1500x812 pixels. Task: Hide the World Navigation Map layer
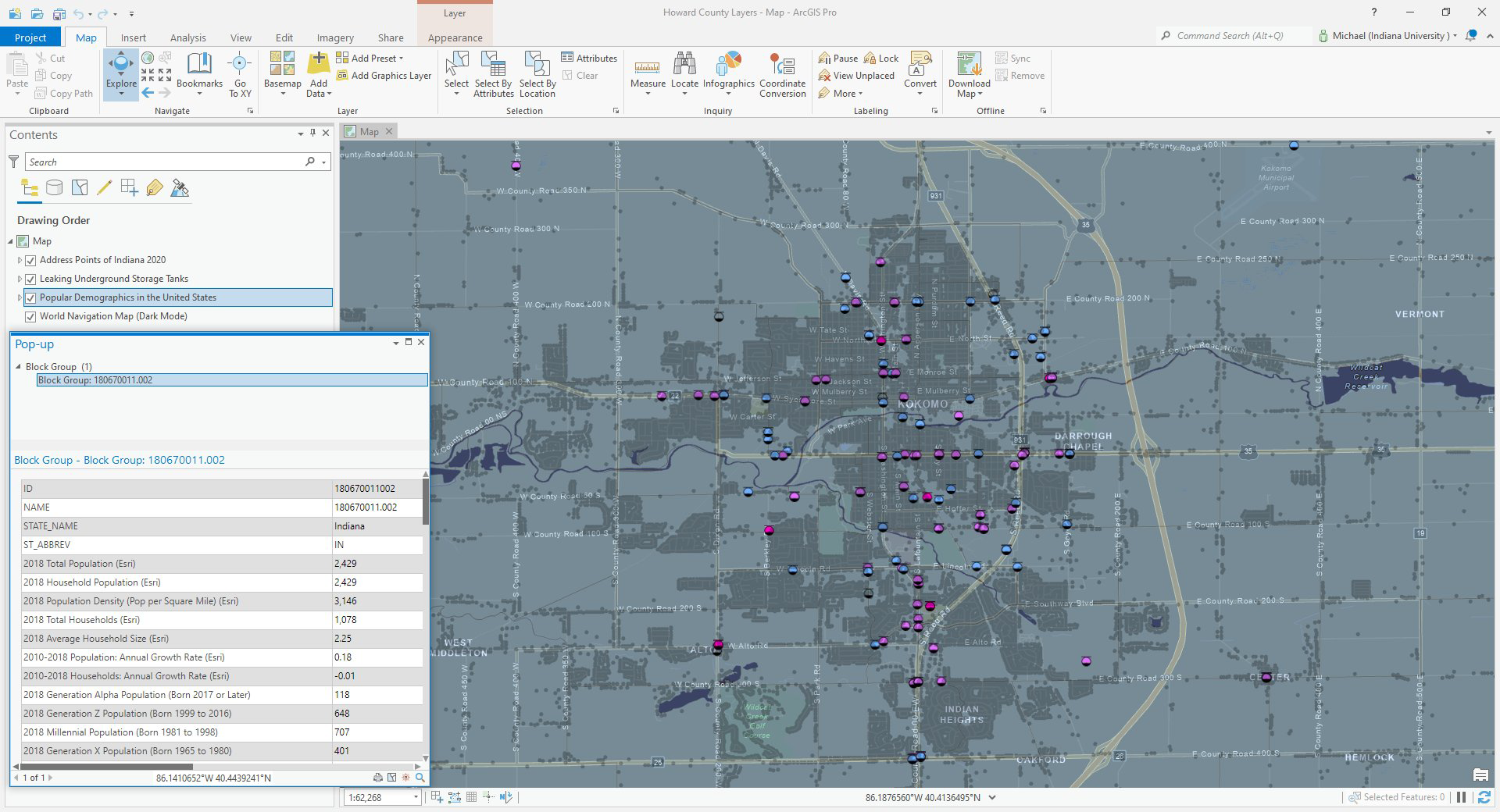click(x=31, y=316)
